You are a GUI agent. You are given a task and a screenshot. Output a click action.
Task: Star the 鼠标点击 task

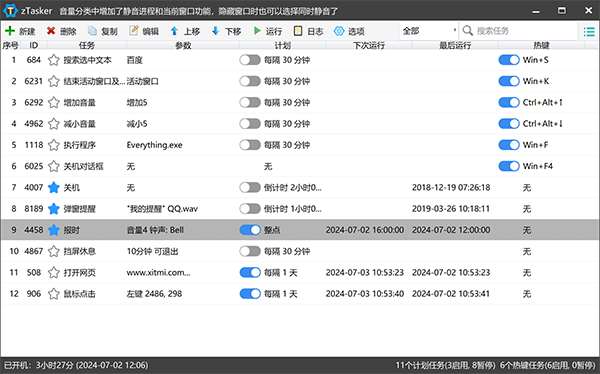pyautogui.click(x=54, y=294)
